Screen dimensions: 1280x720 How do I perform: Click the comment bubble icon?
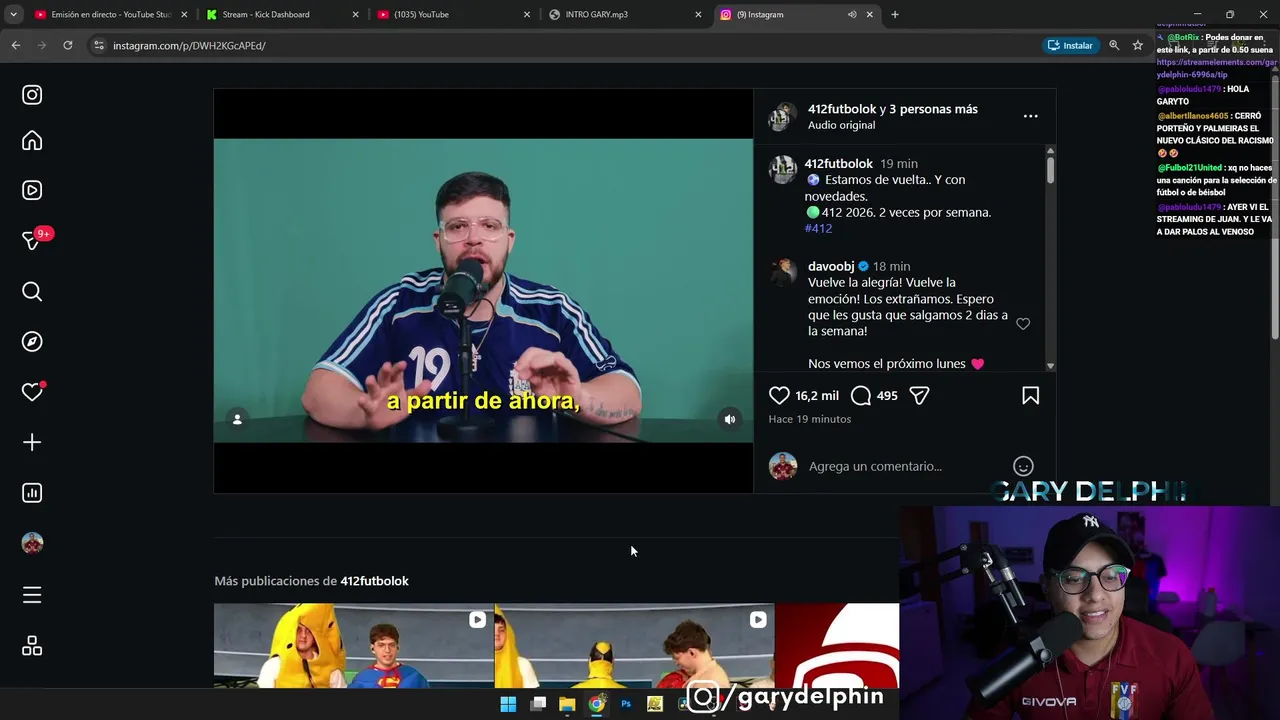pos(860,396)
